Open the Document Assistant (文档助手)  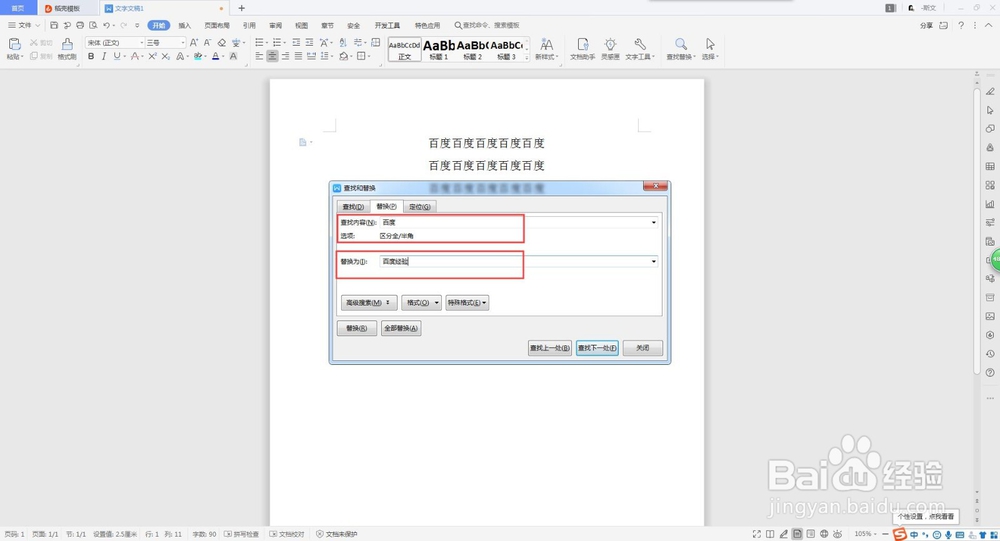tap(582, 48)
